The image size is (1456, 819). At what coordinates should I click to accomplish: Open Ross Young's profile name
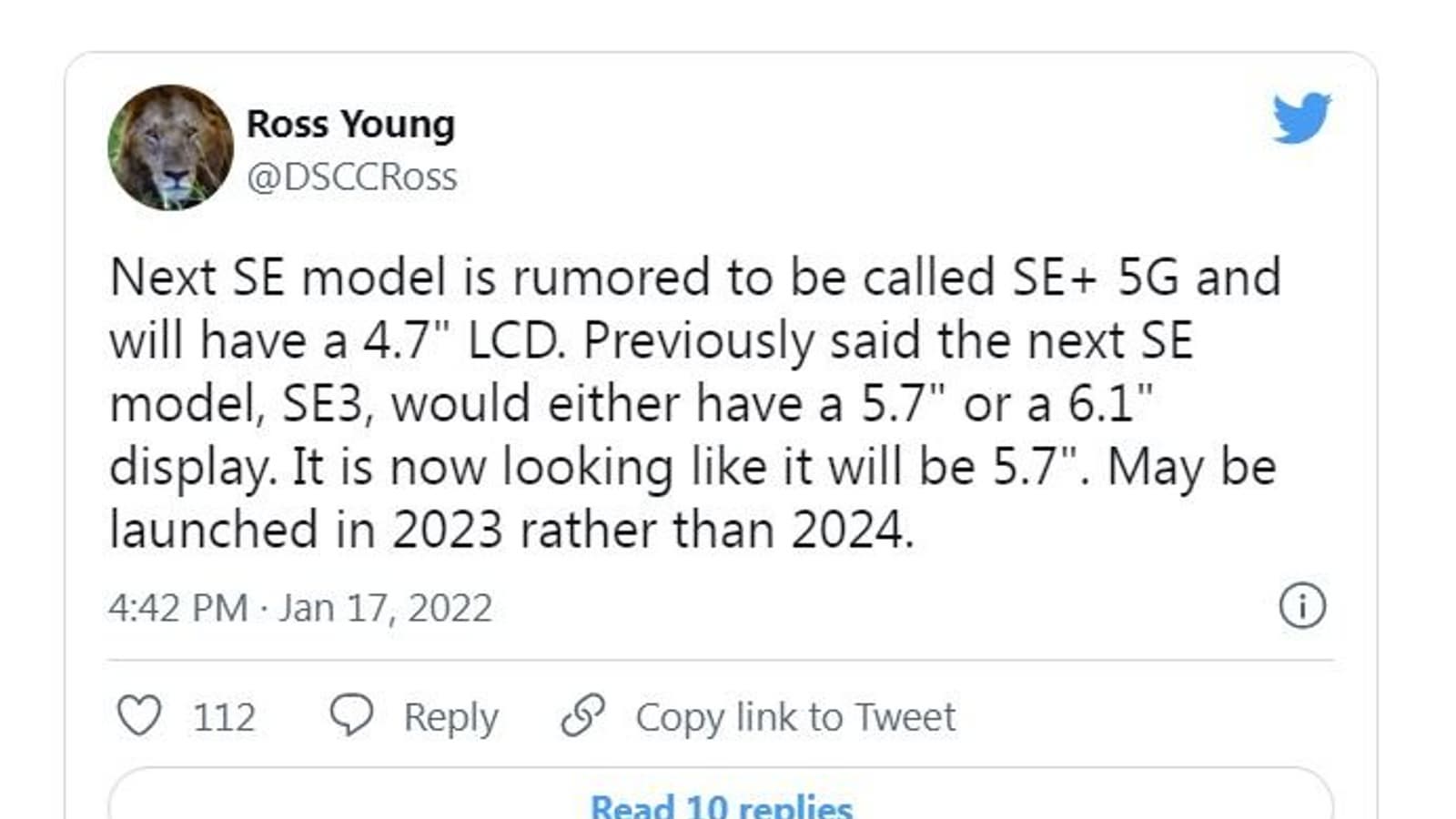coord(350,124)
